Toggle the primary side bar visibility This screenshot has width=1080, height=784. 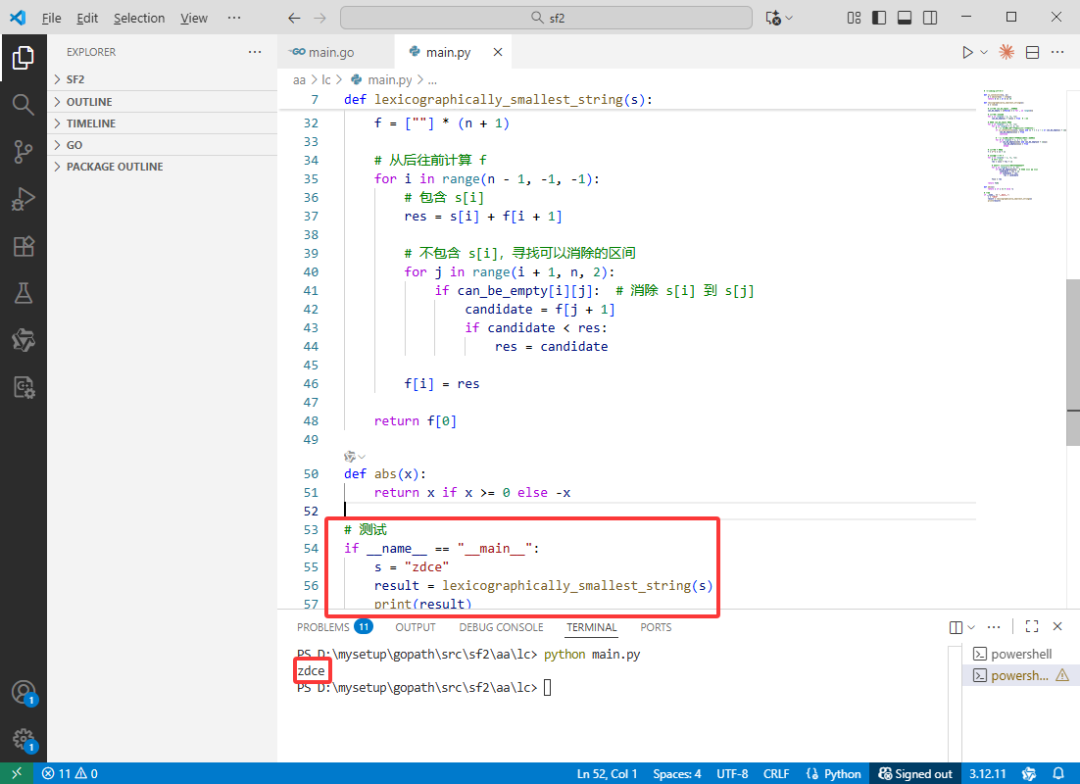(x=879, y=18)
